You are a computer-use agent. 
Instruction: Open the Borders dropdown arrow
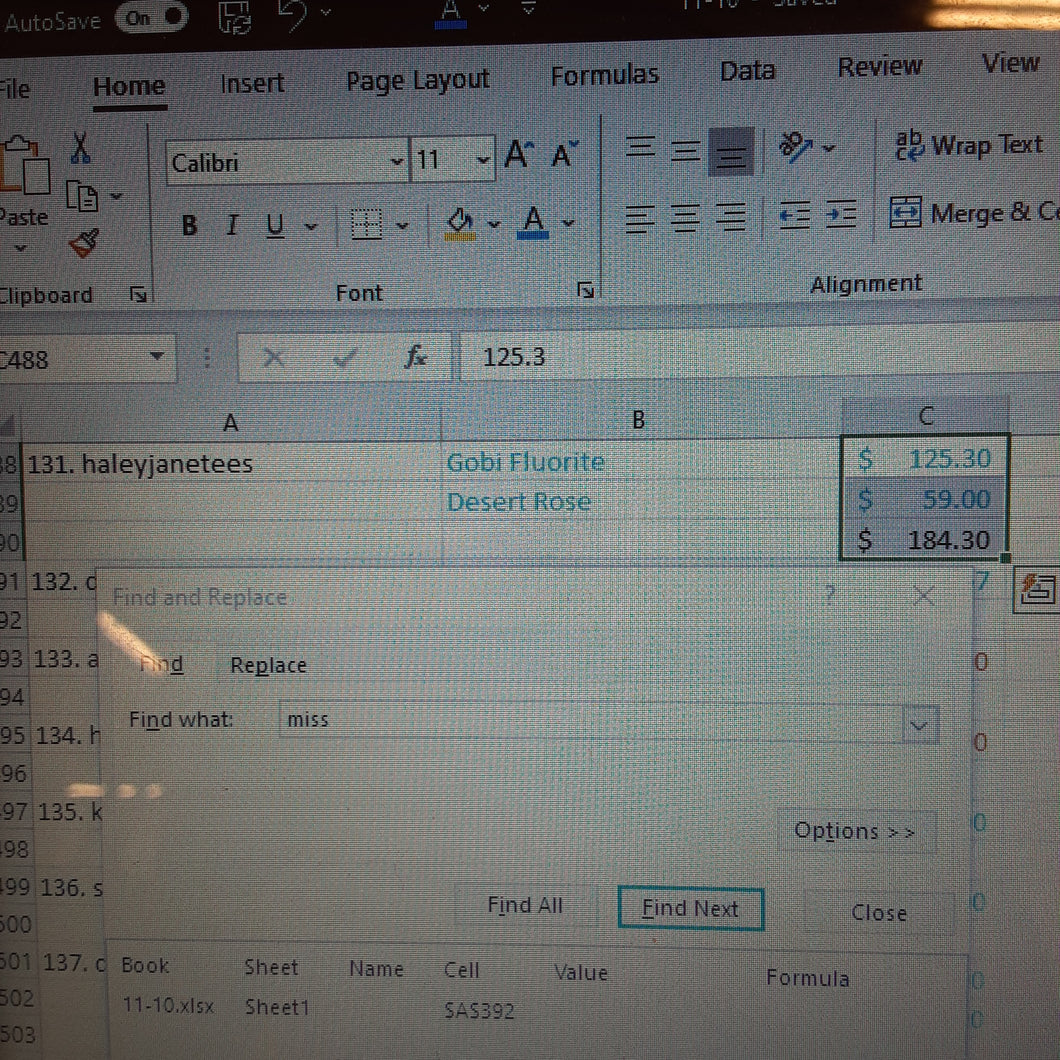pos(402,225)
